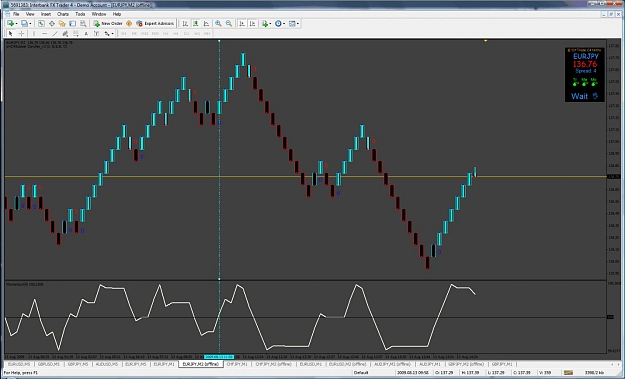Screen dimensions: 625x379
Task: Toggle chart shift from right border
Action: 252,24
